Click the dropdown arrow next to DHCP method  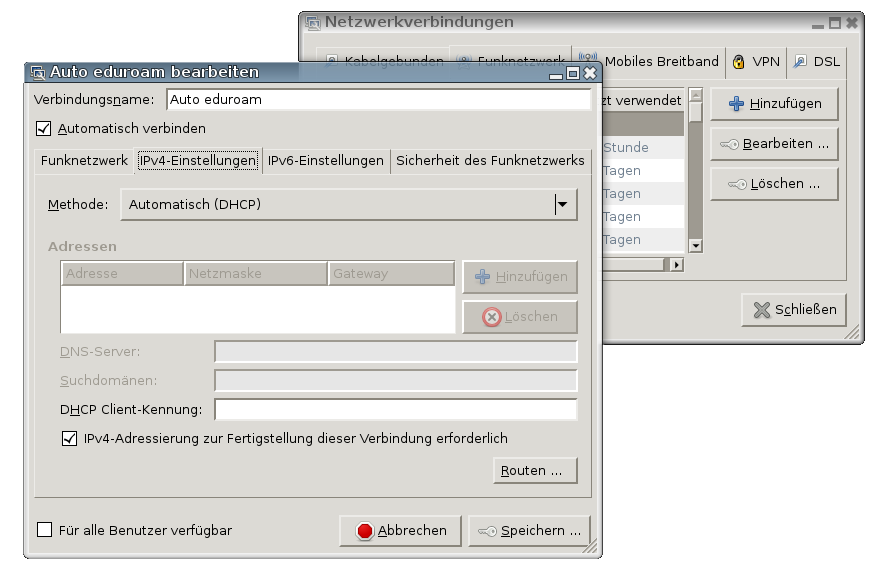tap(563, 205)
